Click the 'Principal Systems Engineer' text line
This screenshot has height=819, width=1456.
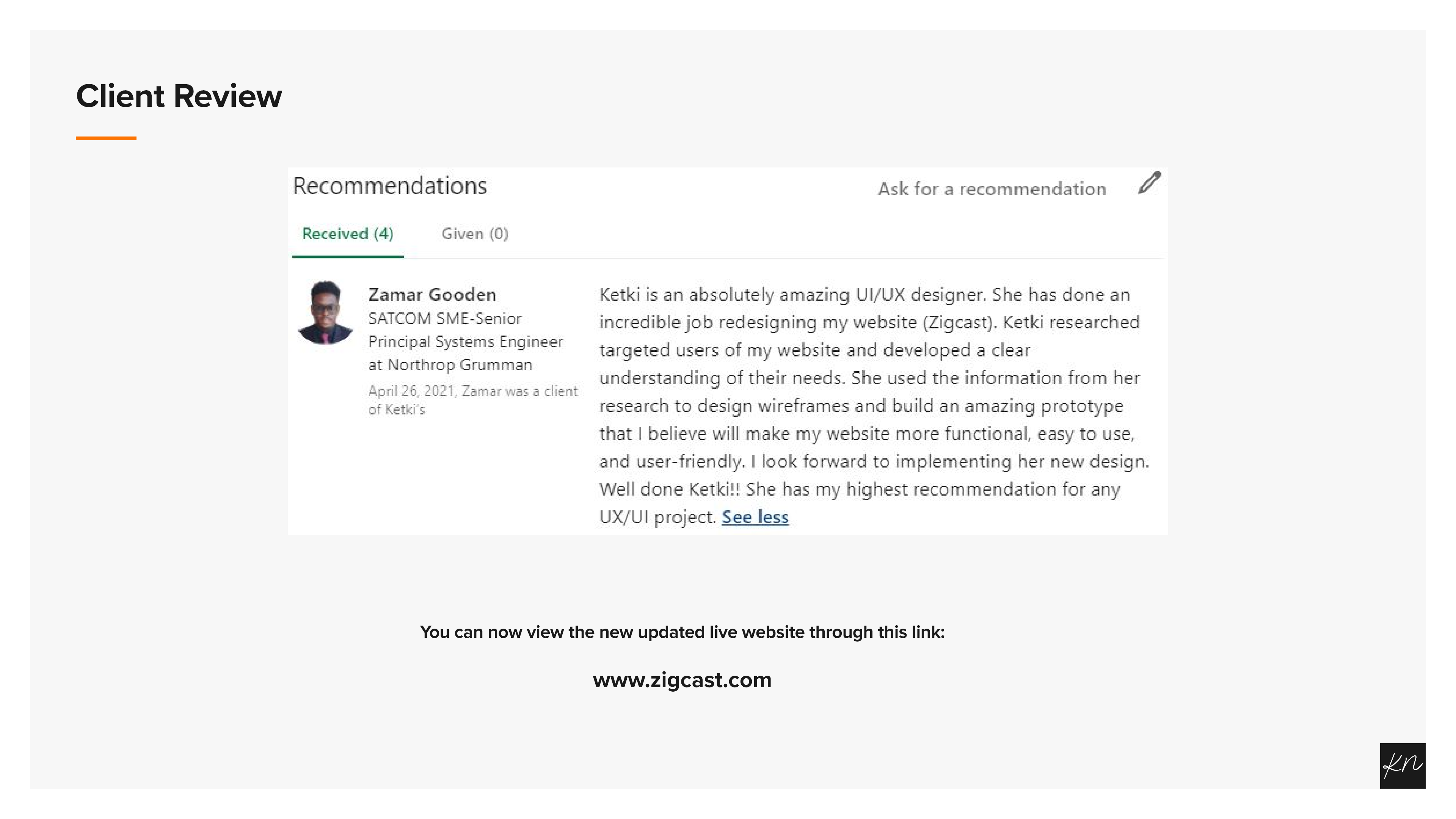466,342
